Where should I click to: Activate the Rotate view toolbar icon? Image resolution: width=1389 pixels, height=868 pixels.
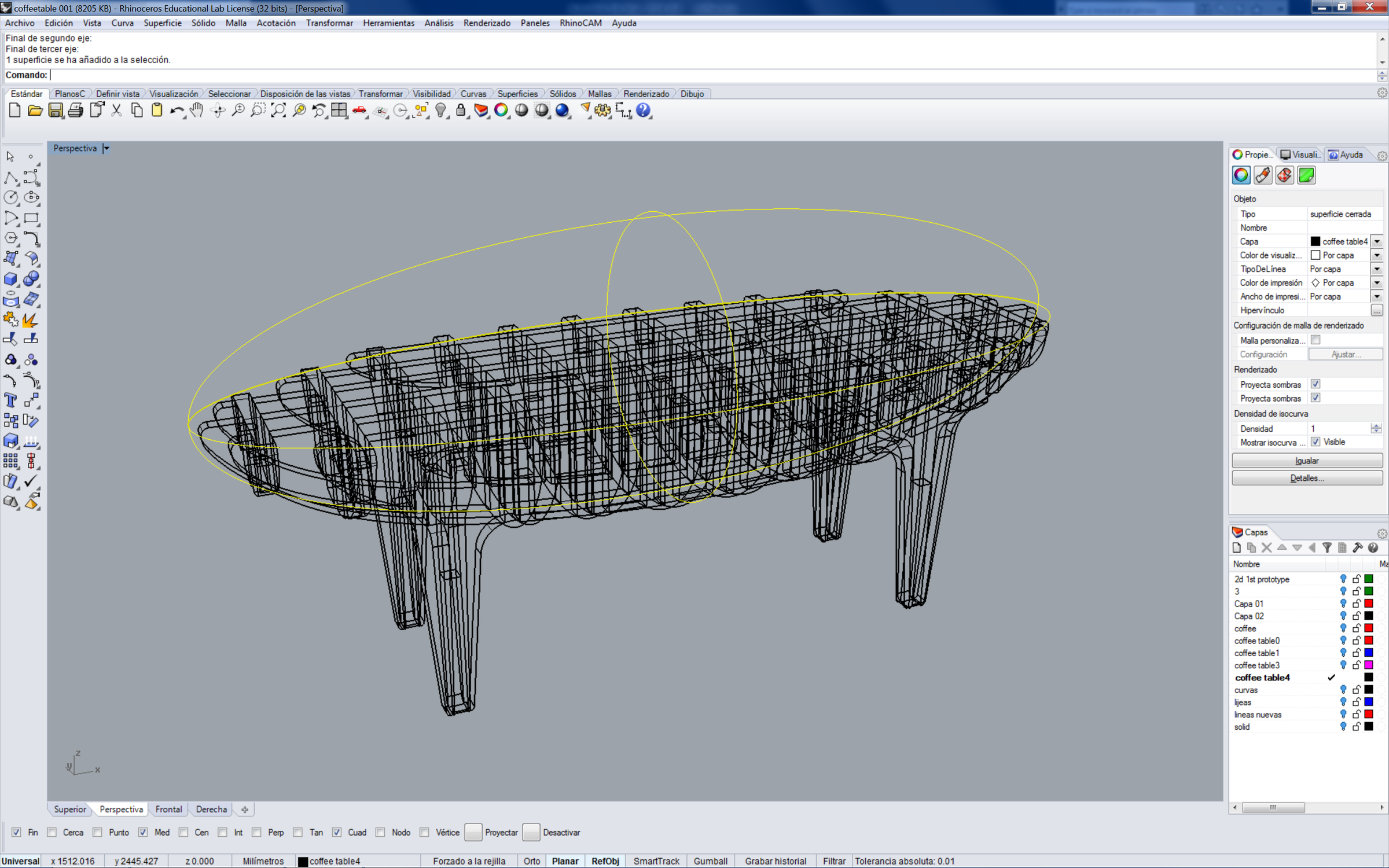218,111
